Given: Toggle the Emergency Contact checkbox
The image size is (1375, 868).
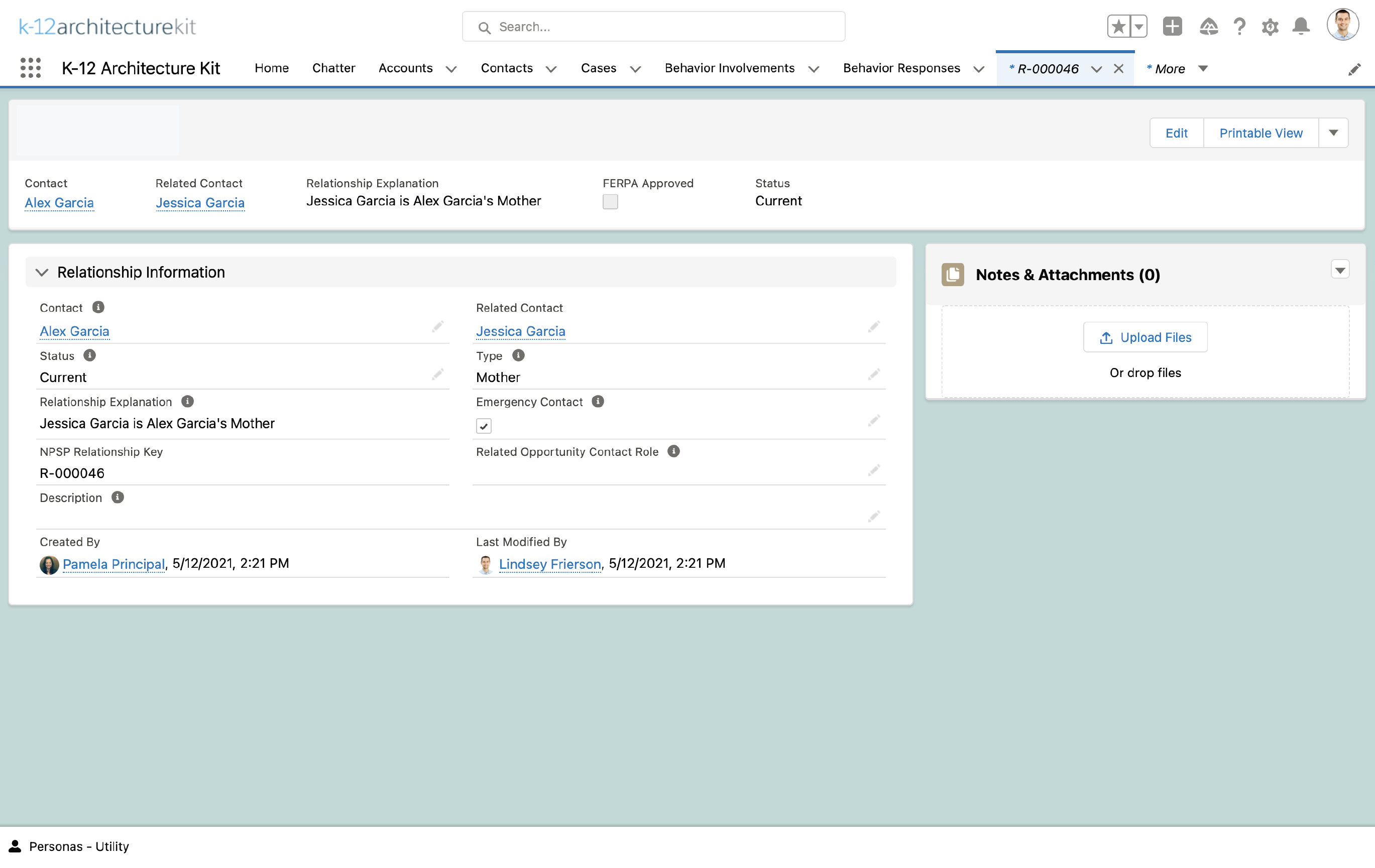Looking at the screenshot, I should click(484, 426).
